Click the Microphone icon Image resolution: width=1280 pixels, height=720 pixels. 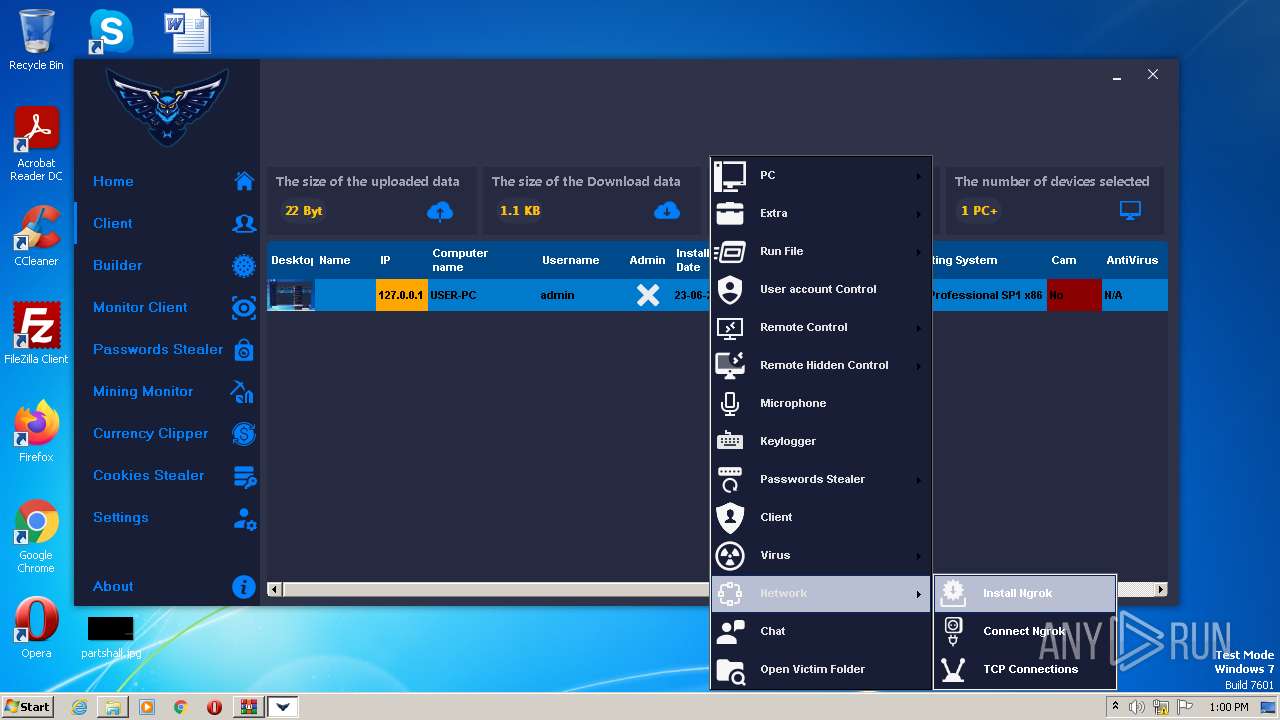tap(730, 403)
